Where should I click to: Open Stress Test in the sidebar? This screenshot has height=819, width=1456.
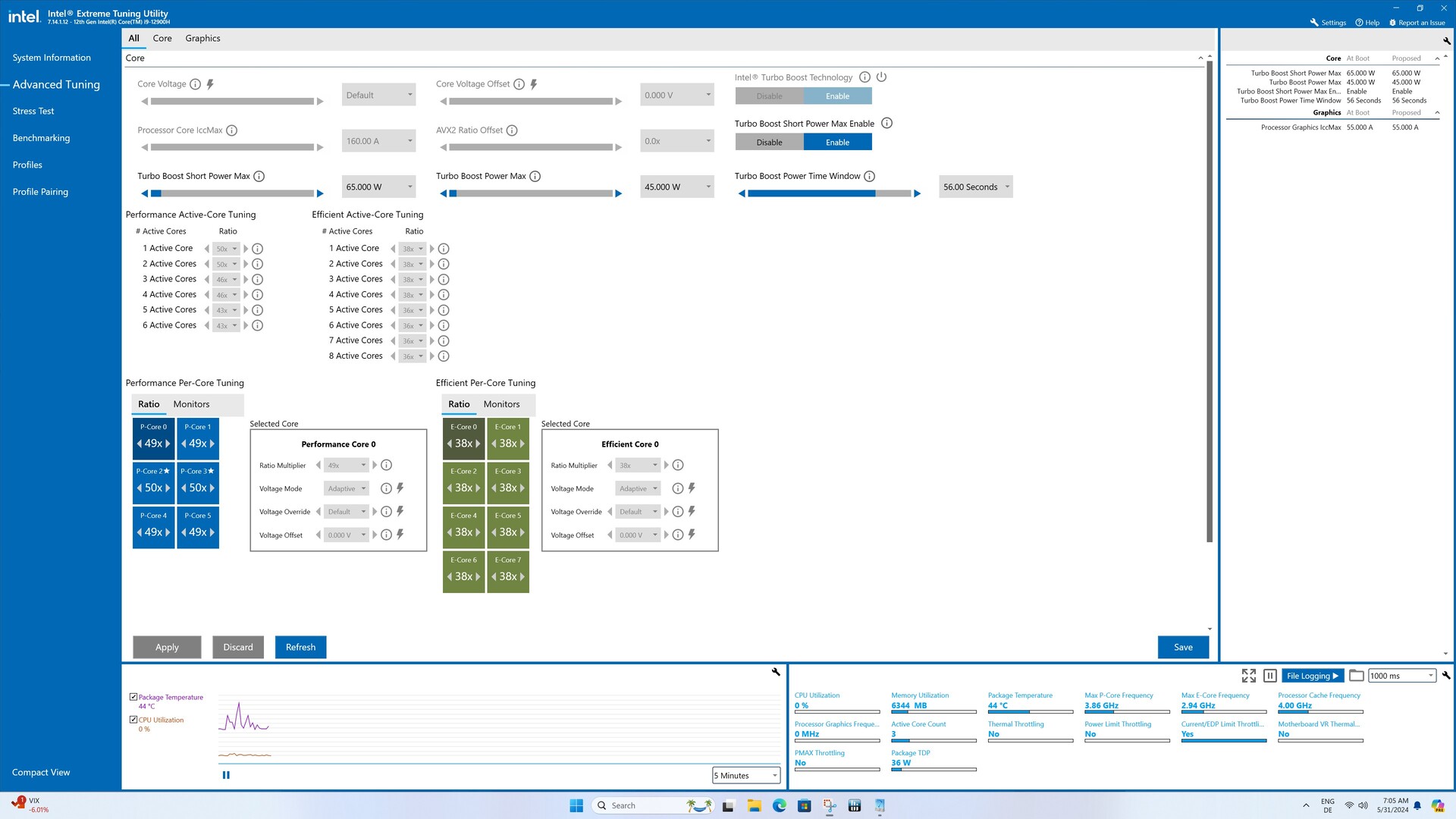(x=33, y=111)
